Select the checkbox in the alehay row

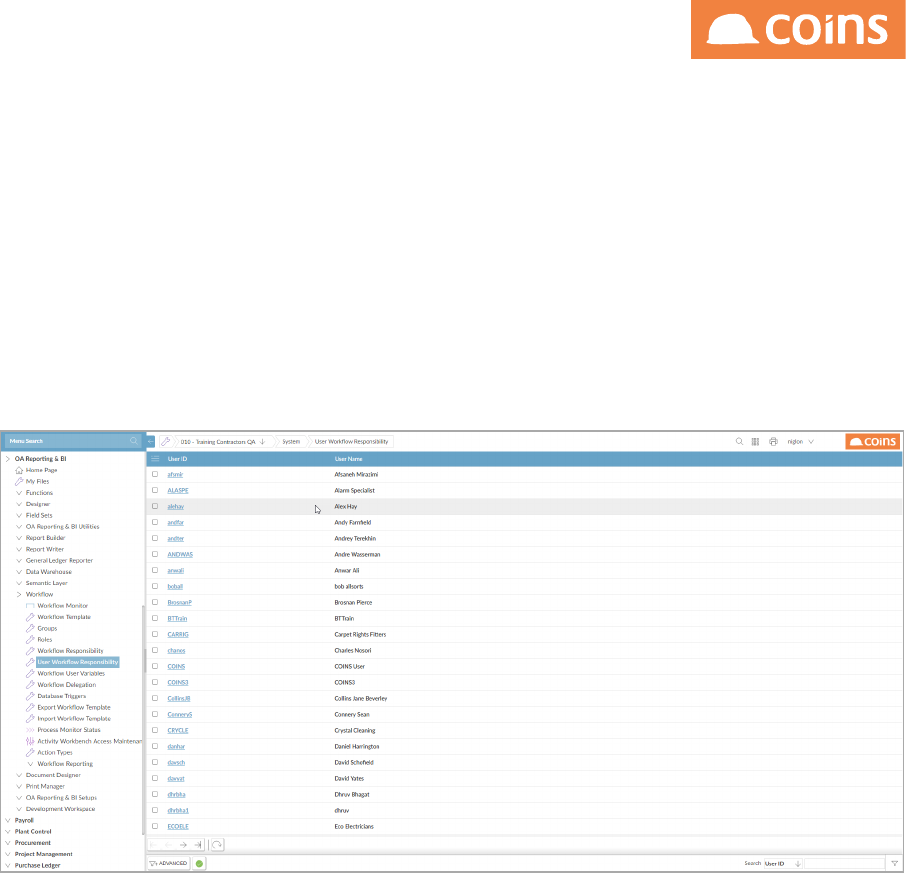155,506
